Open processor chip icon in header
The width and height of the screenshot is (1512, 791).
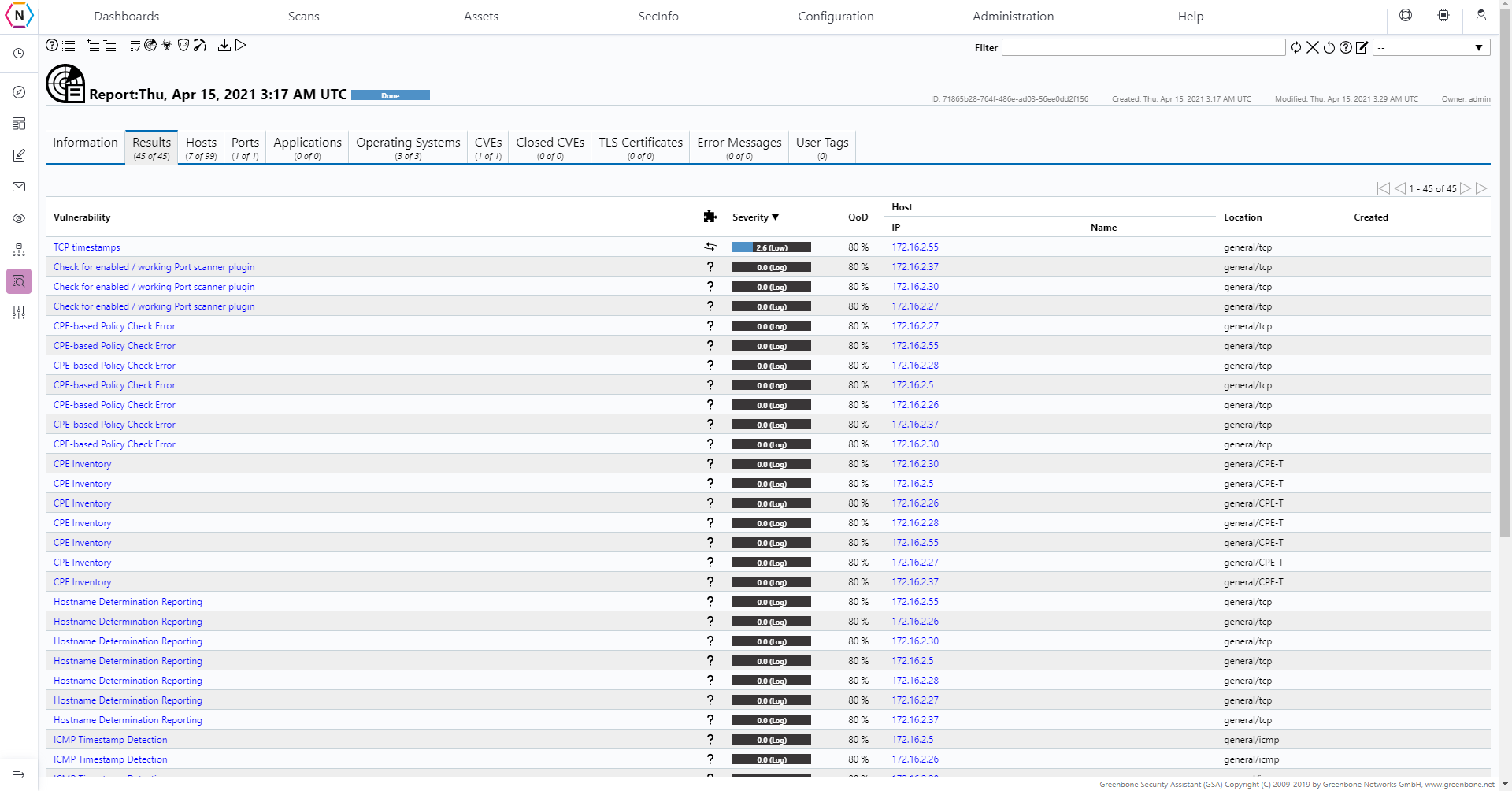(x=1443, y=16)
